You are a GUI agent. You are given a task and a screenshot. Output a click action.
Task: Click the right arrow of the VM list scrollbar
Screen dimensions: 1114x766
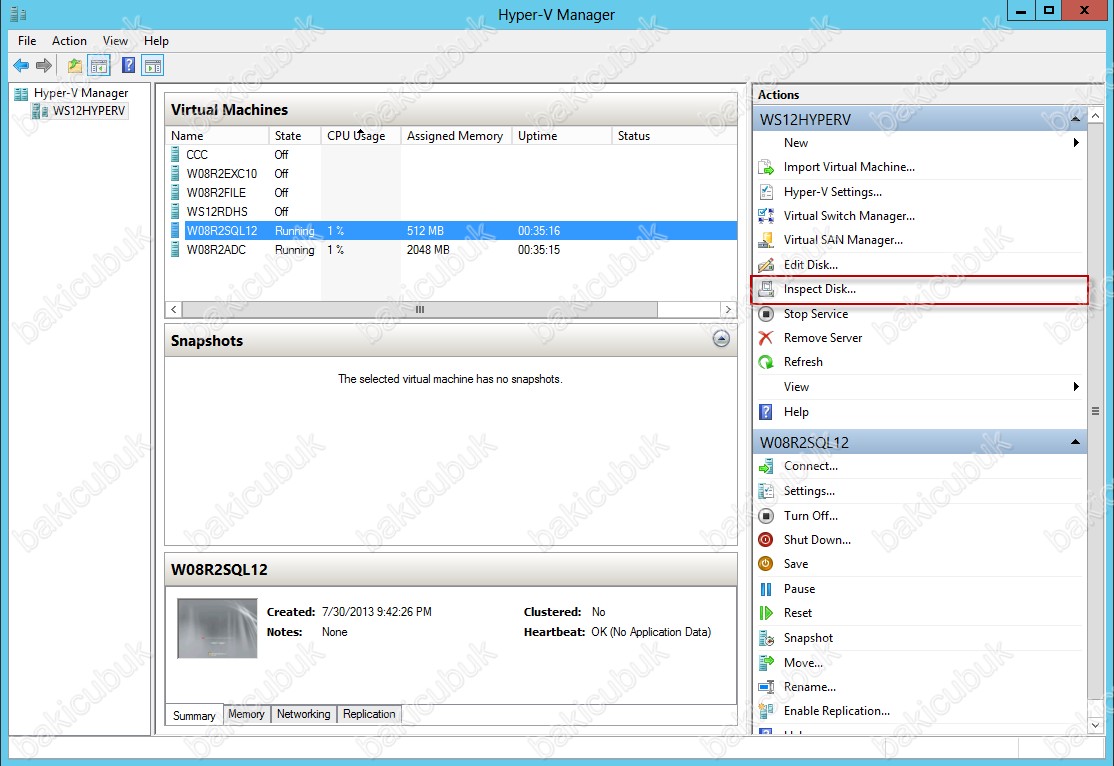(x=728, y=310)
